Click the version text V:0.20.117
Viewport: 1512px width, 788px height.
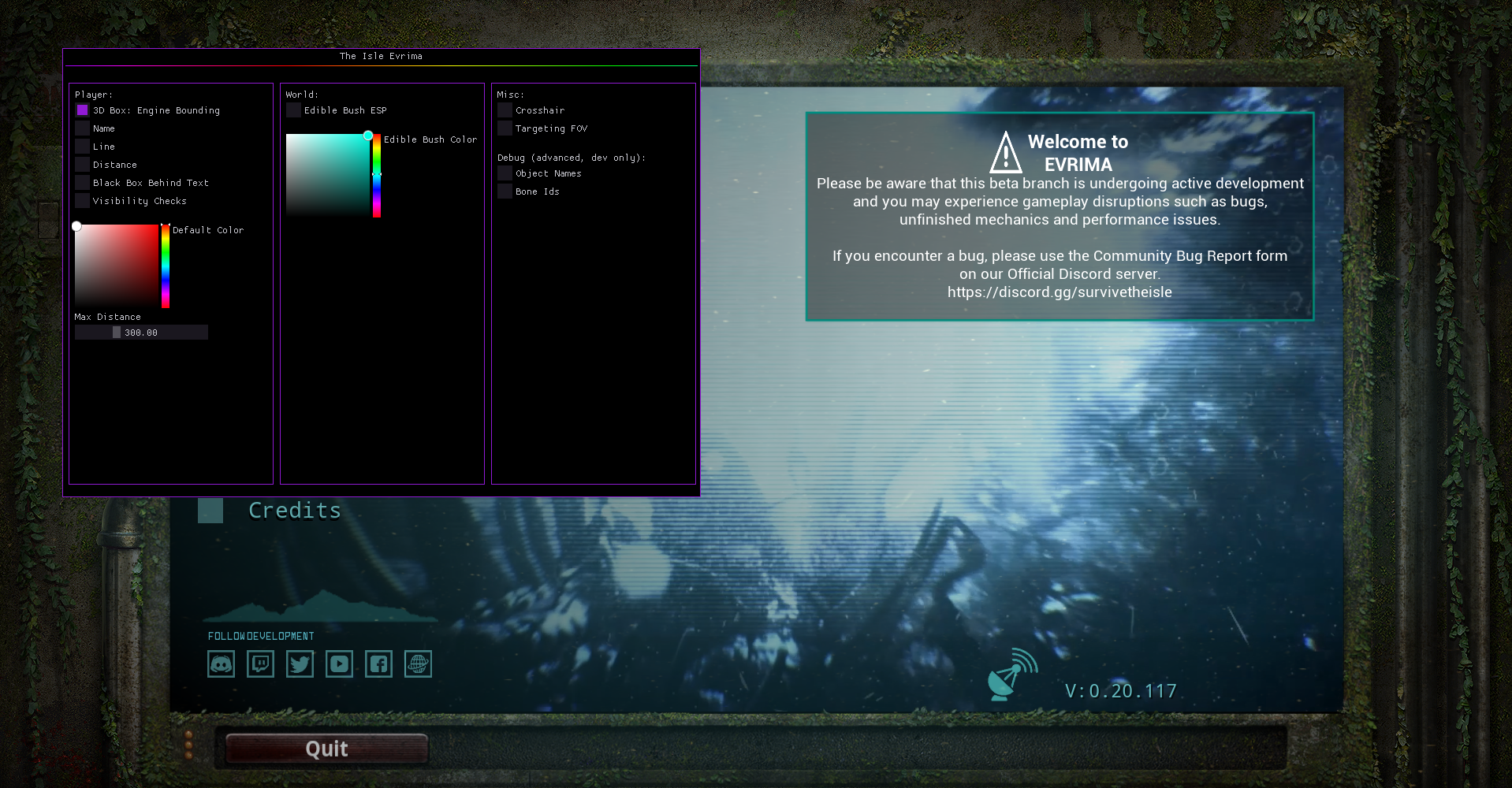(1120, 691)
